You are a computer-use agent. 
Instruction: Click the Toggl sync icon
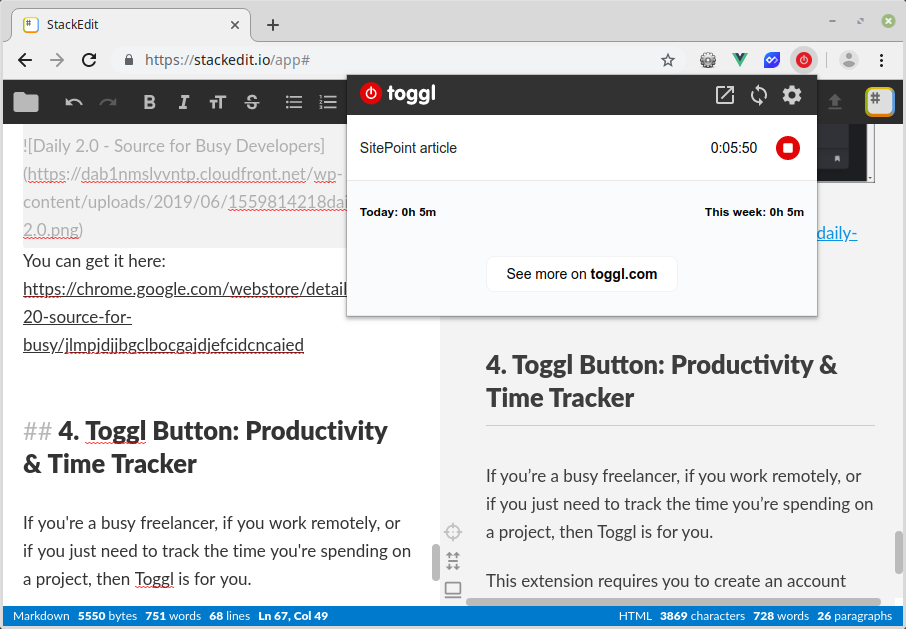[759, 95]
